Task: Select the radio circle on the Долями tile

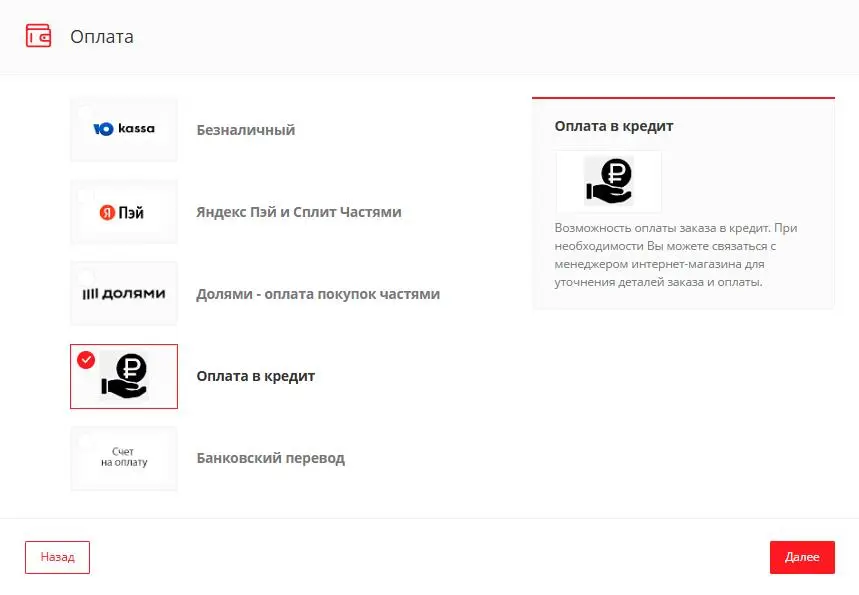Action: [x=86, y=277]
